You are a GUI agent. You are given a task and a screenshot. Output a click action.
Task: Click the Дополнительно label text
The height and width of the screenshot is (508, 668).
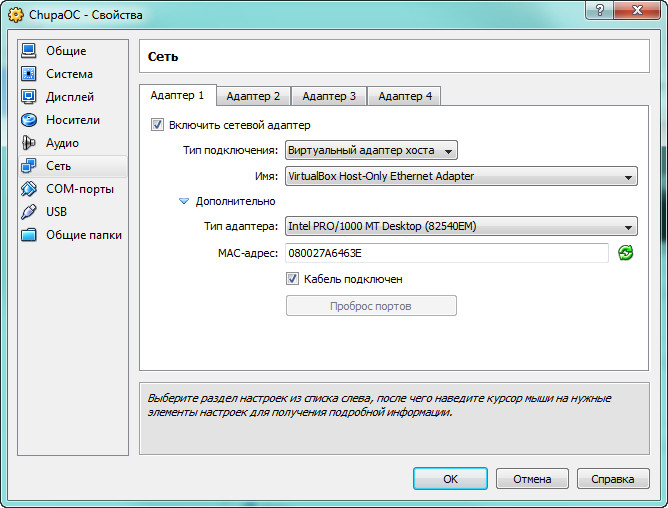(236, 201)
